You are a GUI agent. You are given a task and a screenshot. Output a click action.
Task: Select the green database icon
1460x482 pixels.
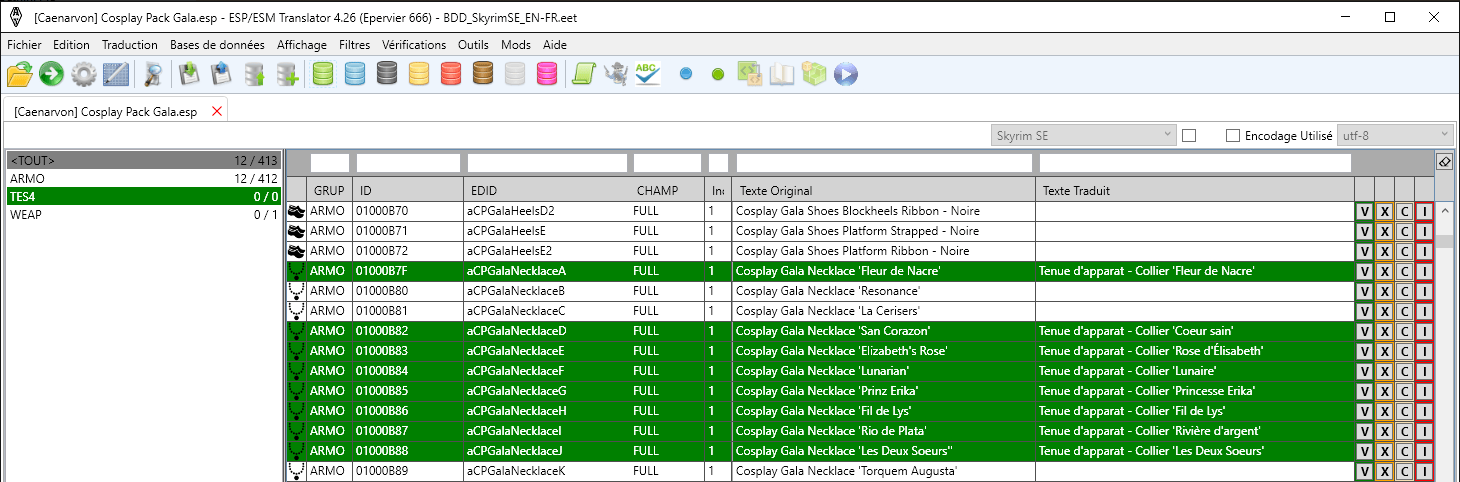coord(323,73)
